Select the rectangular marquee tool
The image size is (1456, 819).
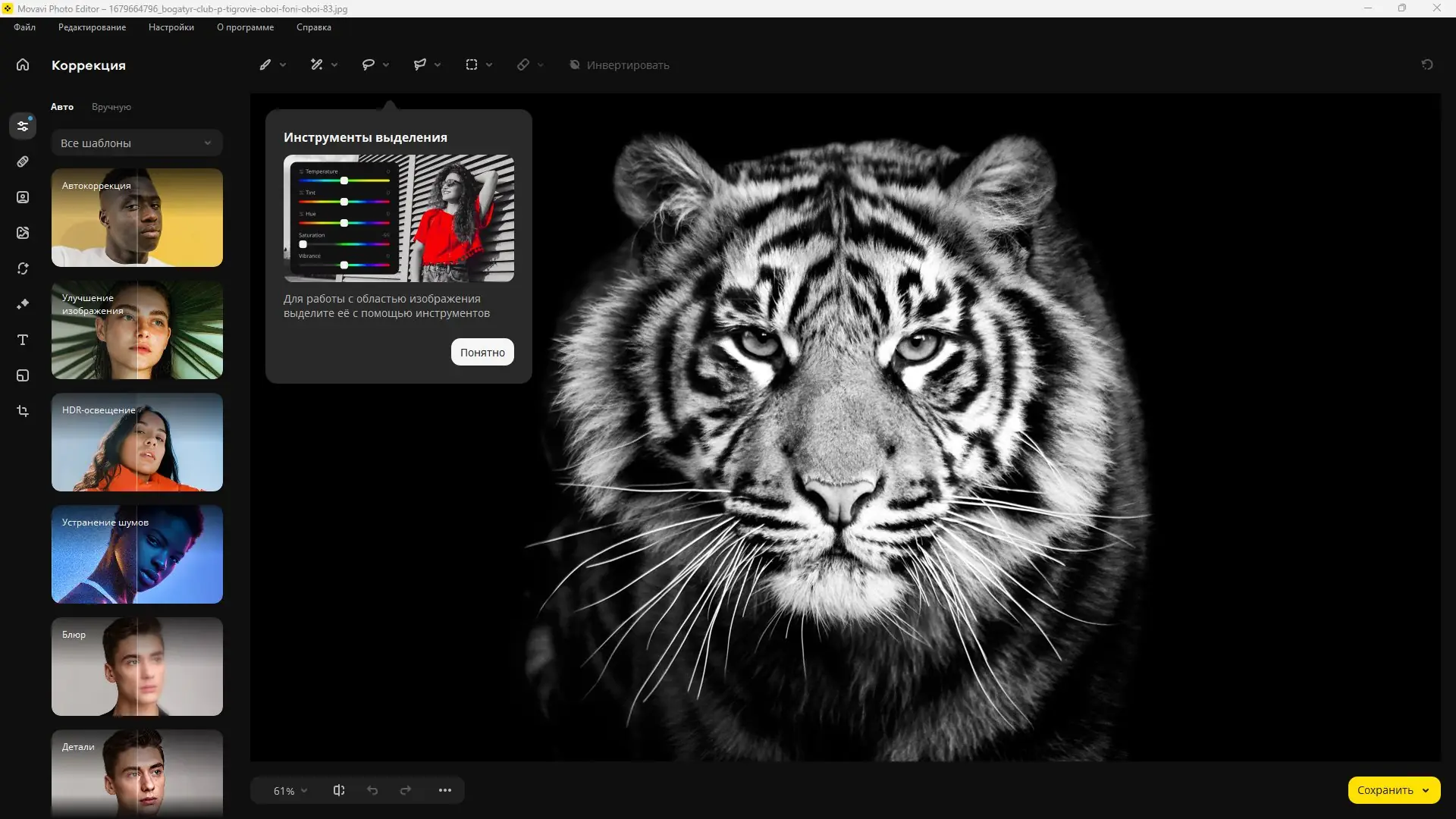pos(472,65)
